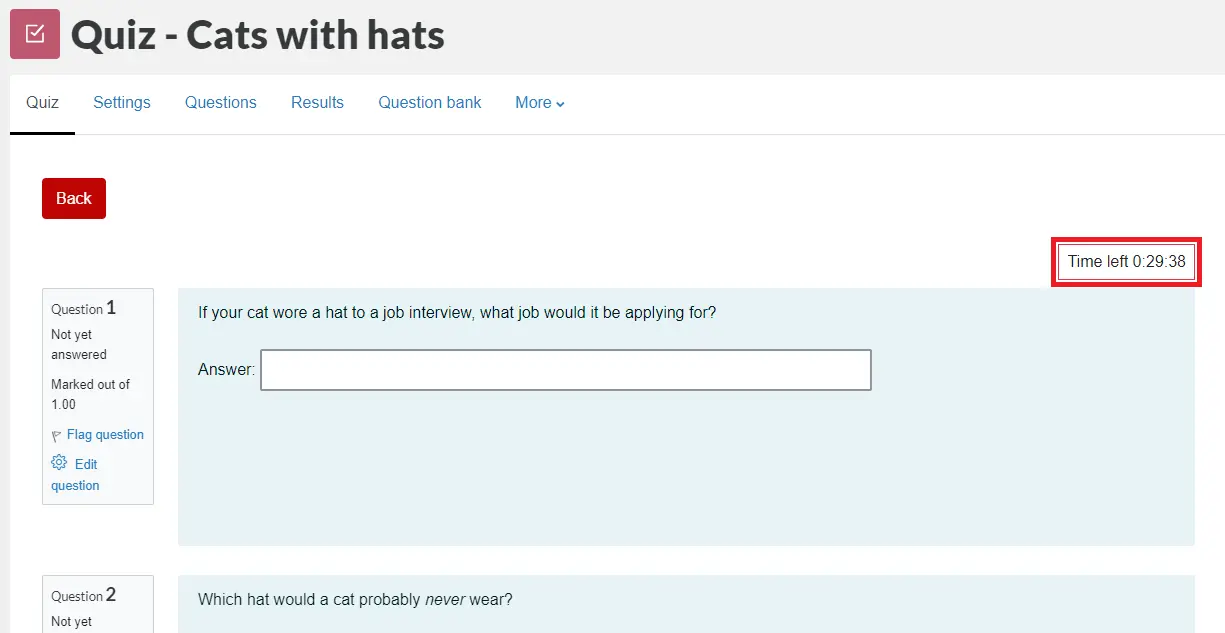Click the Question 2 number label

coord(84,596)
